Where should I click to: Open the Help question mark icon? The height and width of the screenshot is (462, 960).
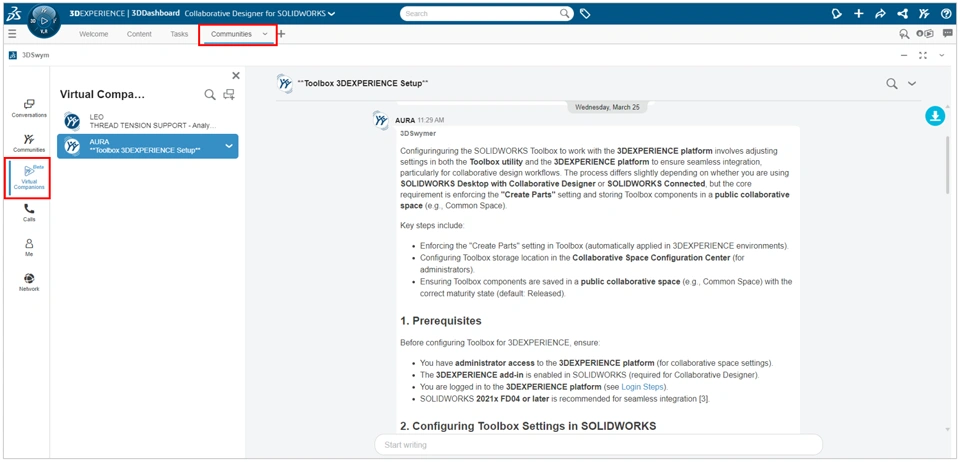click(945, 13)
